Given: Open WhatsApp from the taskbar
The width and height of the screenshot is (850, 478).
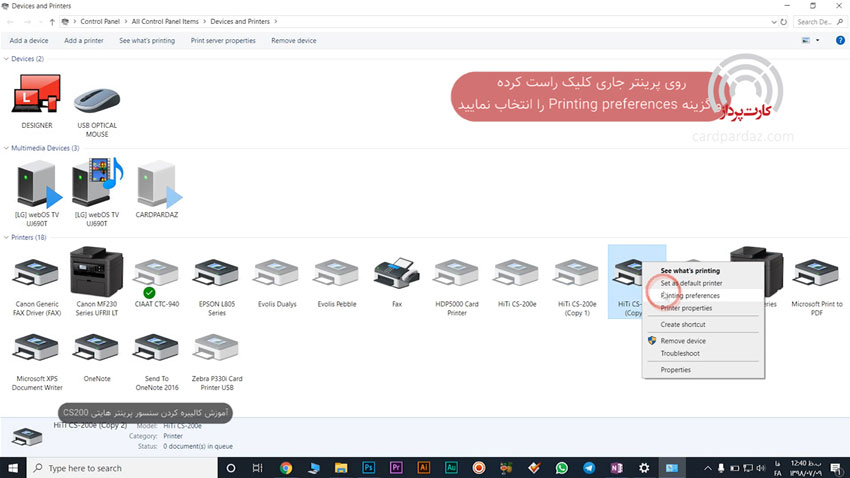Looking at the screenshot, I should tap(562, 468).
